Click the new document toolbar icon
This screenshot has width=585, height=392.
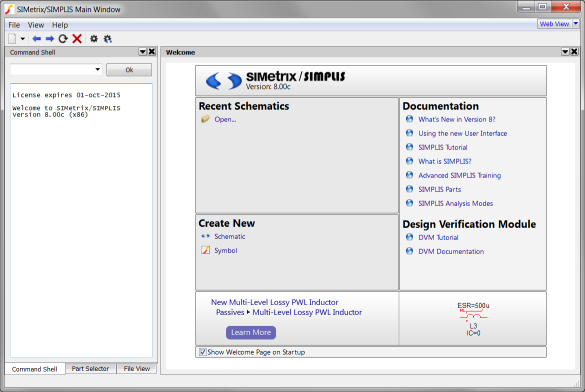point(12,38)
